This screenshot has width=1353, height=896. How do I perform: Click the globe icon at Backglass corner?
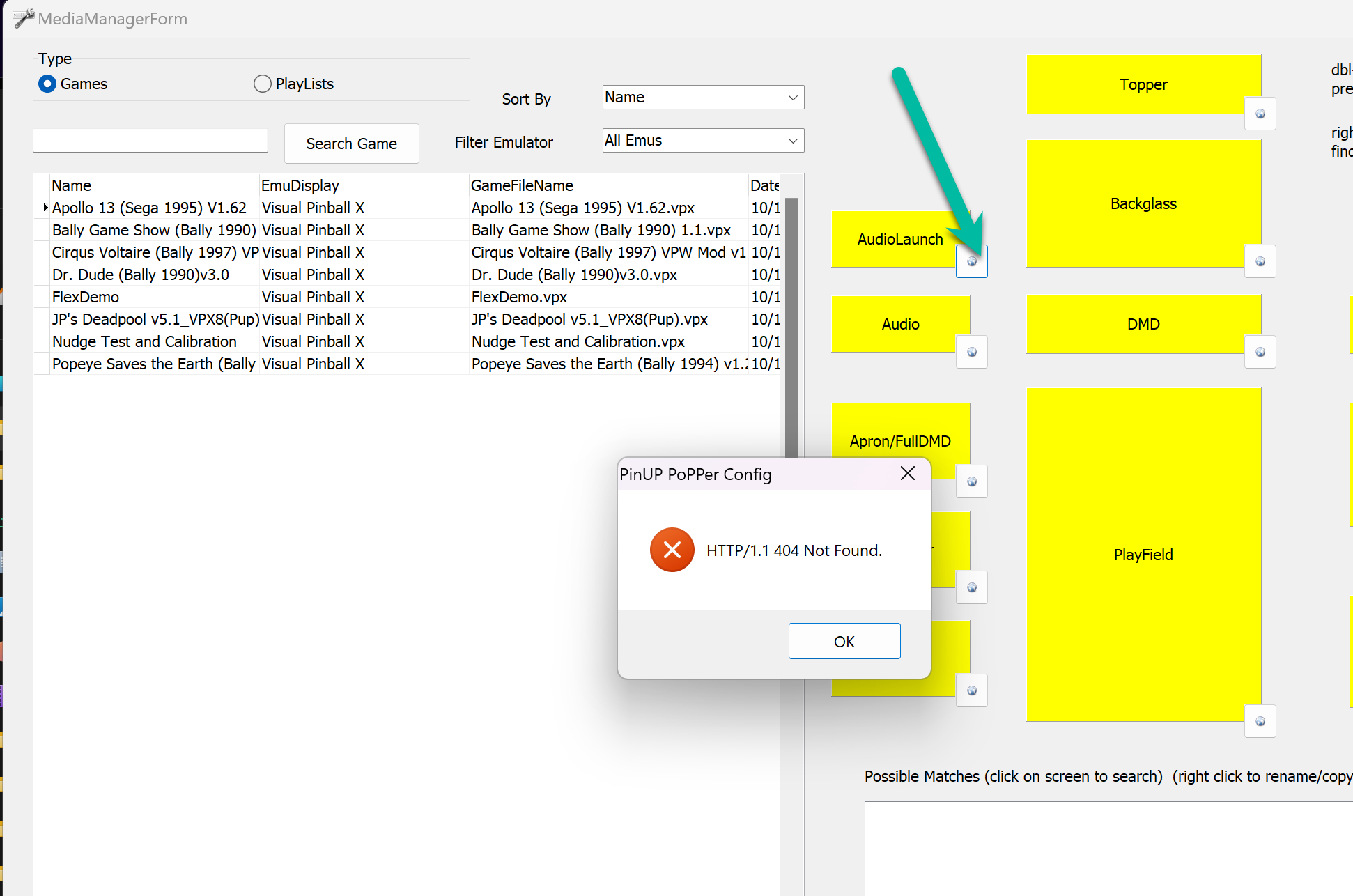point(1260,262)
